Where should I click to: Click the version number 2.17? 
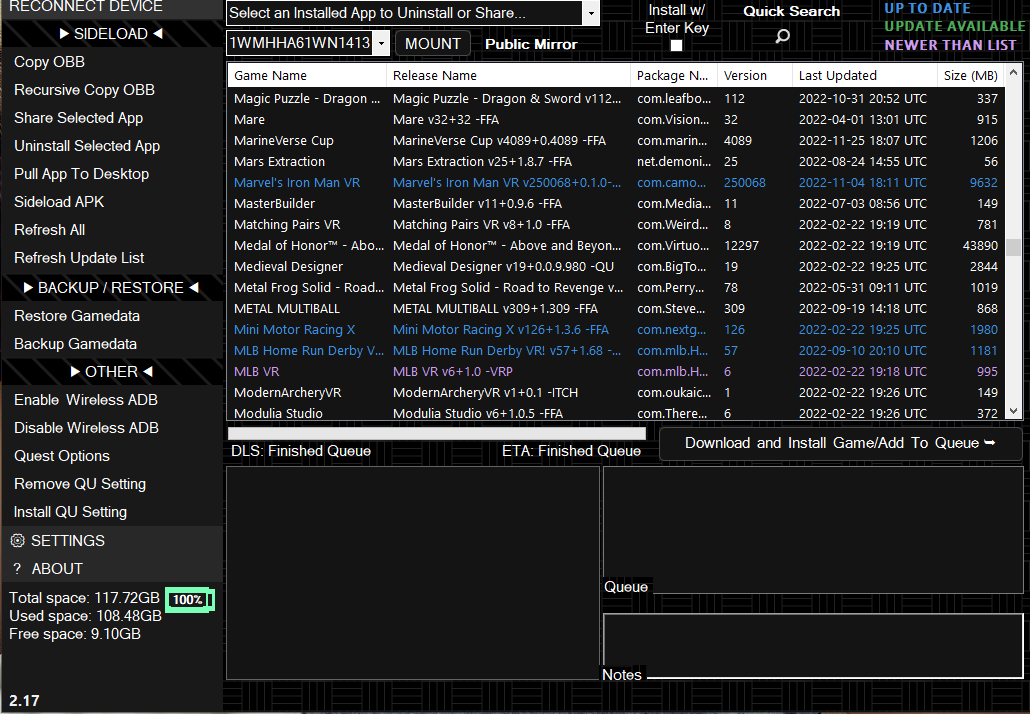(24, 701)
